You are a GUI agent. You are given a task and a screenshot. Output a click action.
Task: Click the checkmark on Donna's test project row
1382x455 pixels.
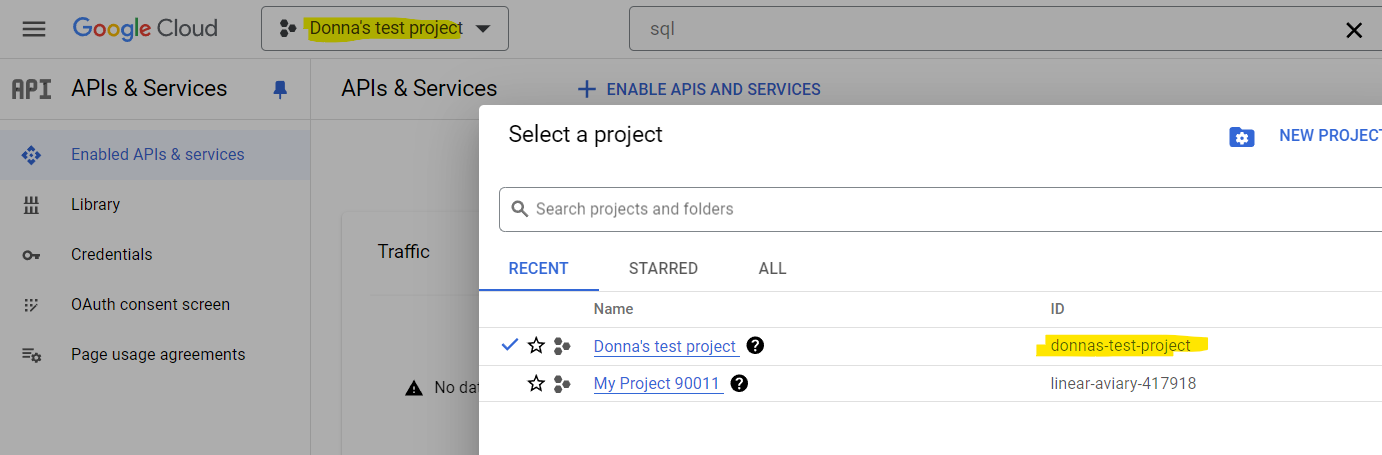coord(510,345)
